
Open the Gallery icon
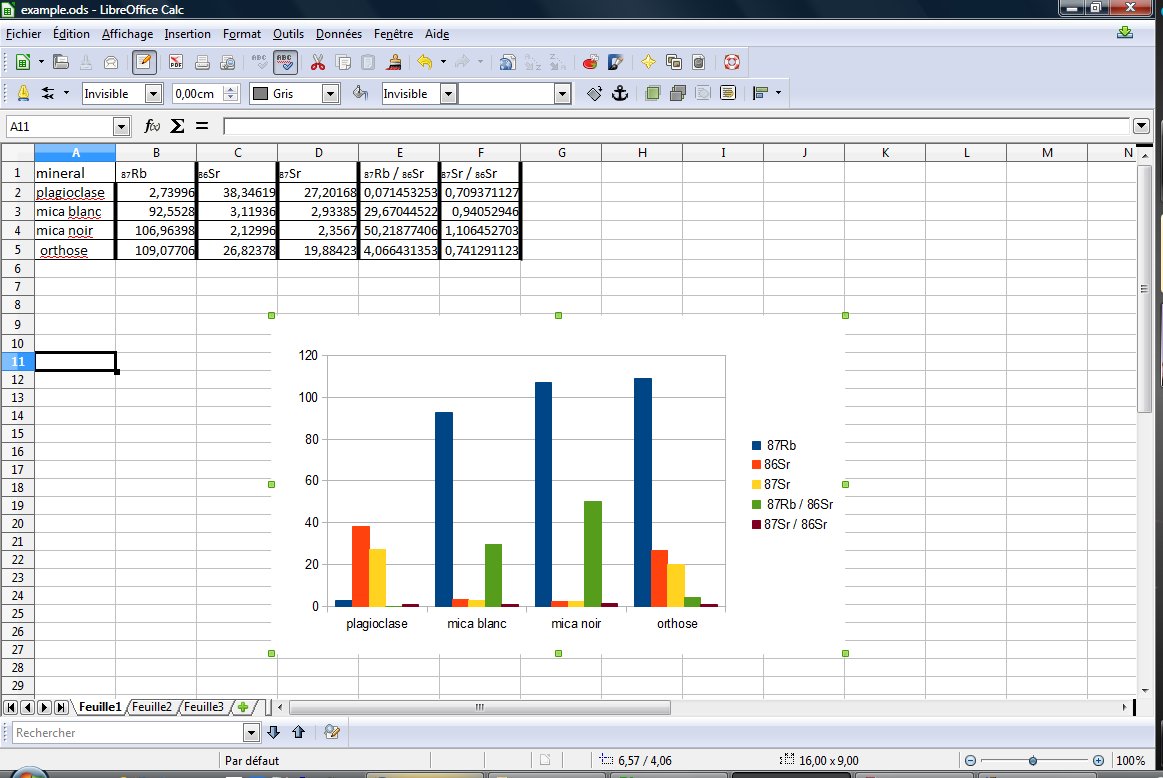[x=673, y=62]
